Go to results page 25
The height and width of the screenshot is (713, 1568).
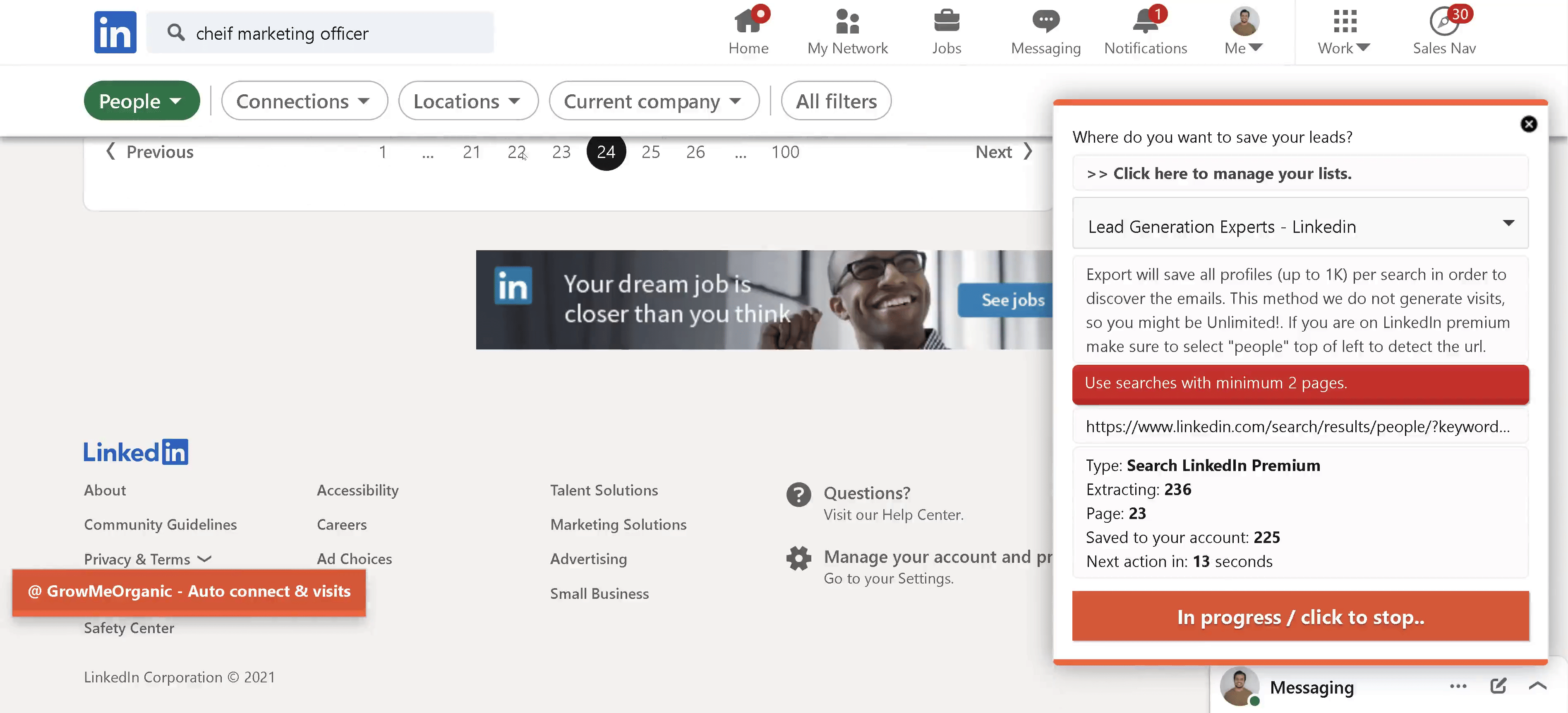click(650, 152)
